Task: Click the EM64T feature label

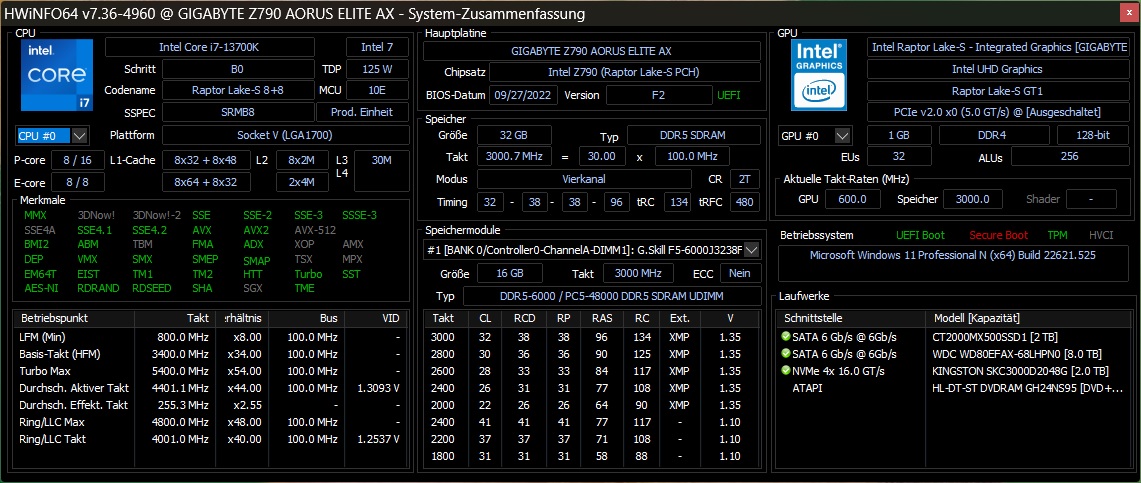Action: coord(38,274)
